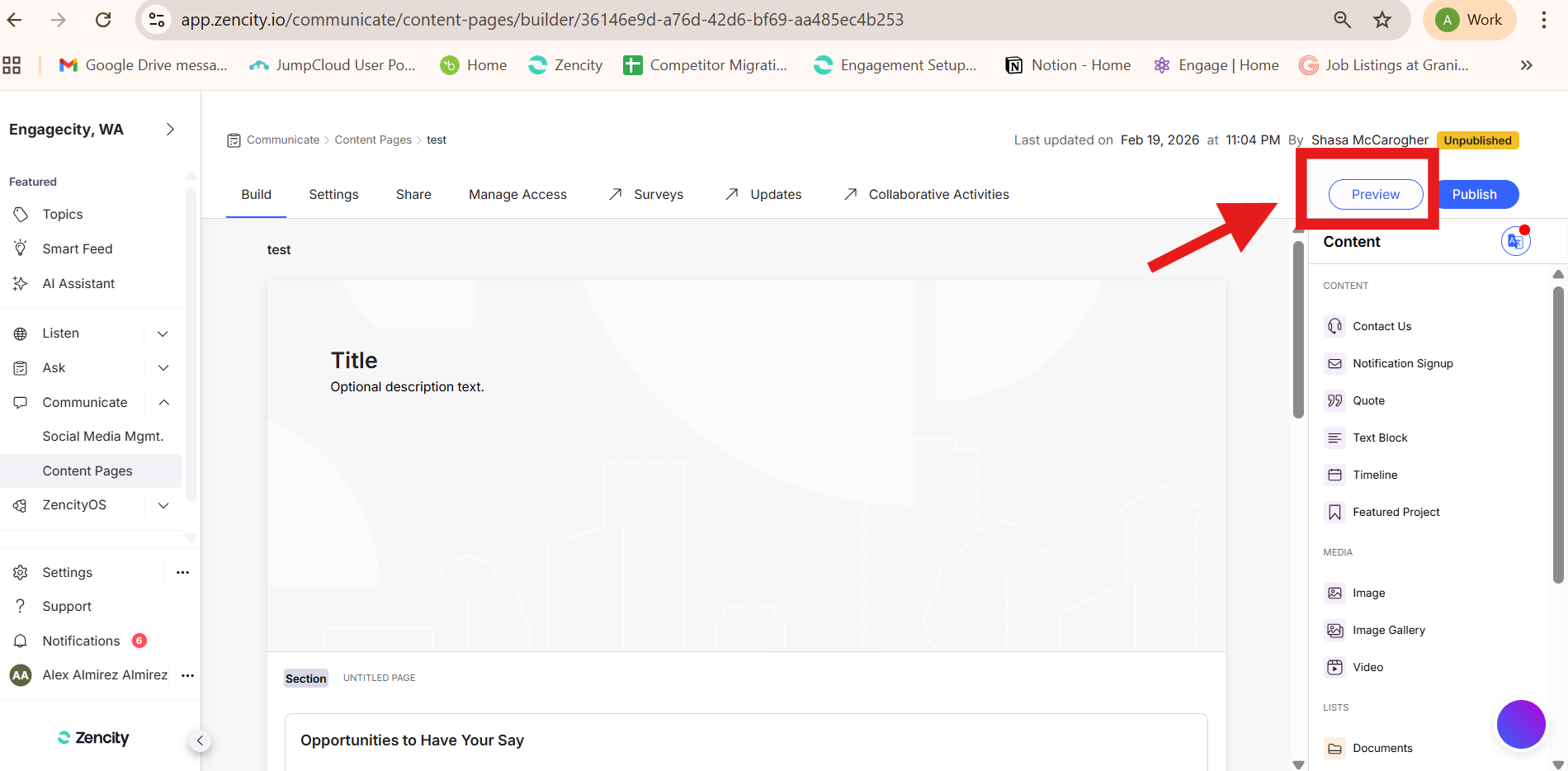
Task: Open Smart Feed from the sidebar
Action: click(77, 248)
